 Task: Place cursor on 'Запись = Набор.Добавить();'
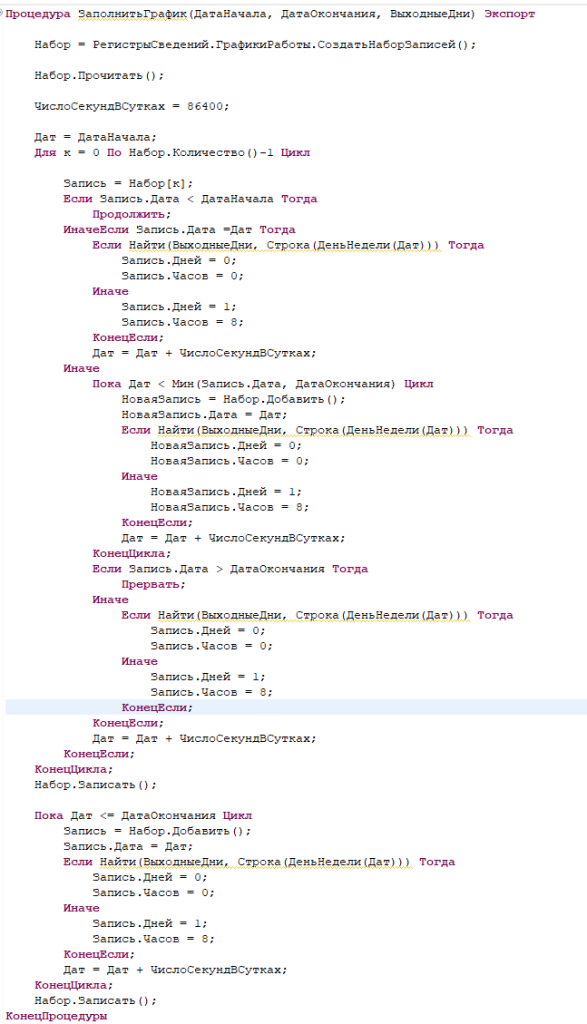coord(157,831)
